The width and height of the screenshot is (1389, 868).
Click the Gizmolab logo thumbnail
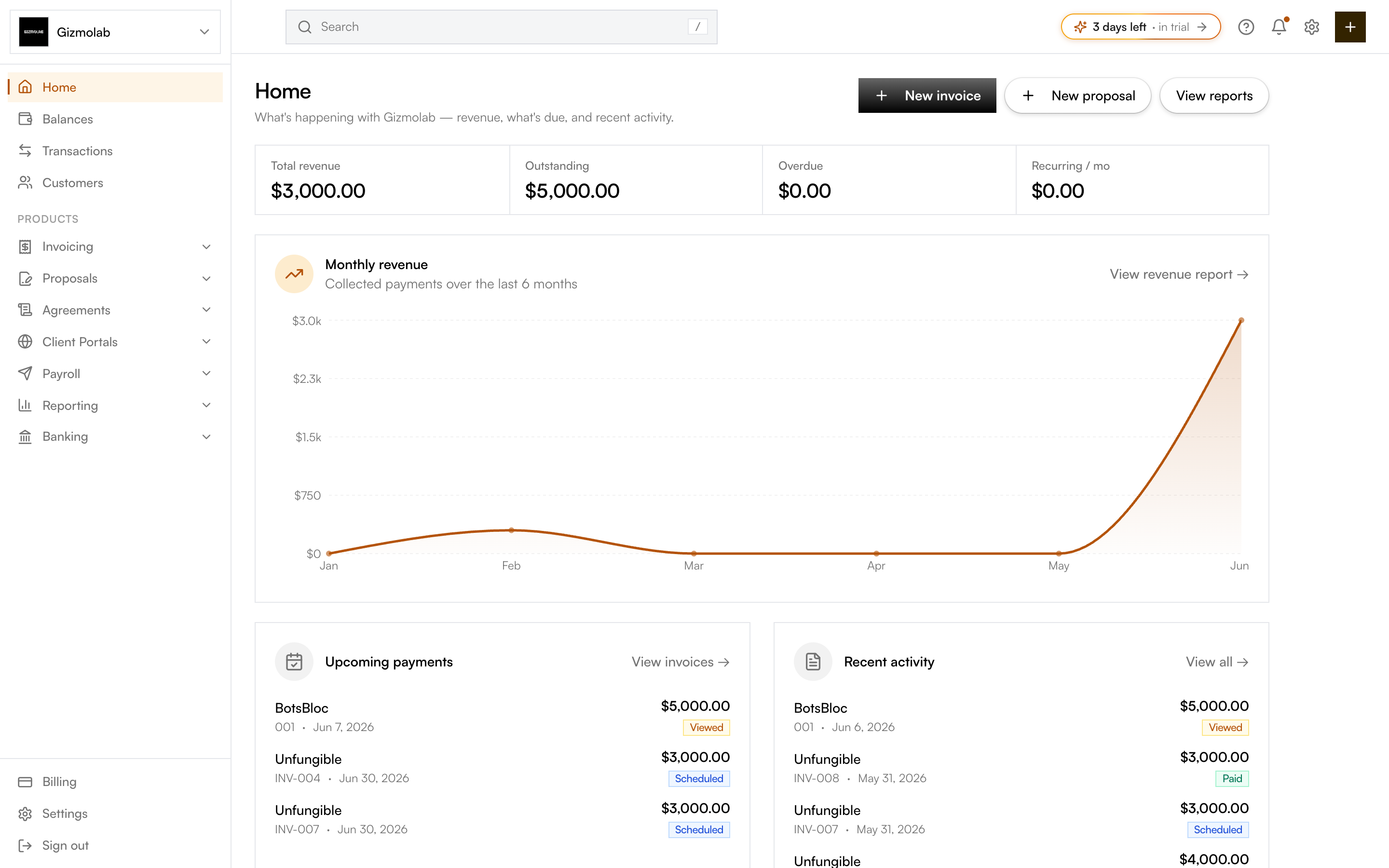pyautogui.click(x=34, y=32)
